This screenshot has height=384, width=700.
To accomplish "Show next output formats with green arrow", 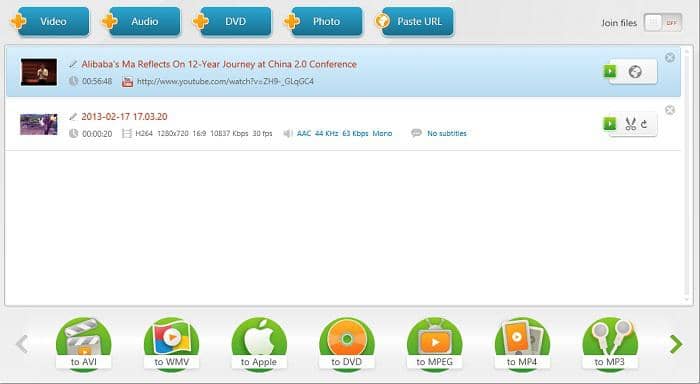I will coord(676,344).
